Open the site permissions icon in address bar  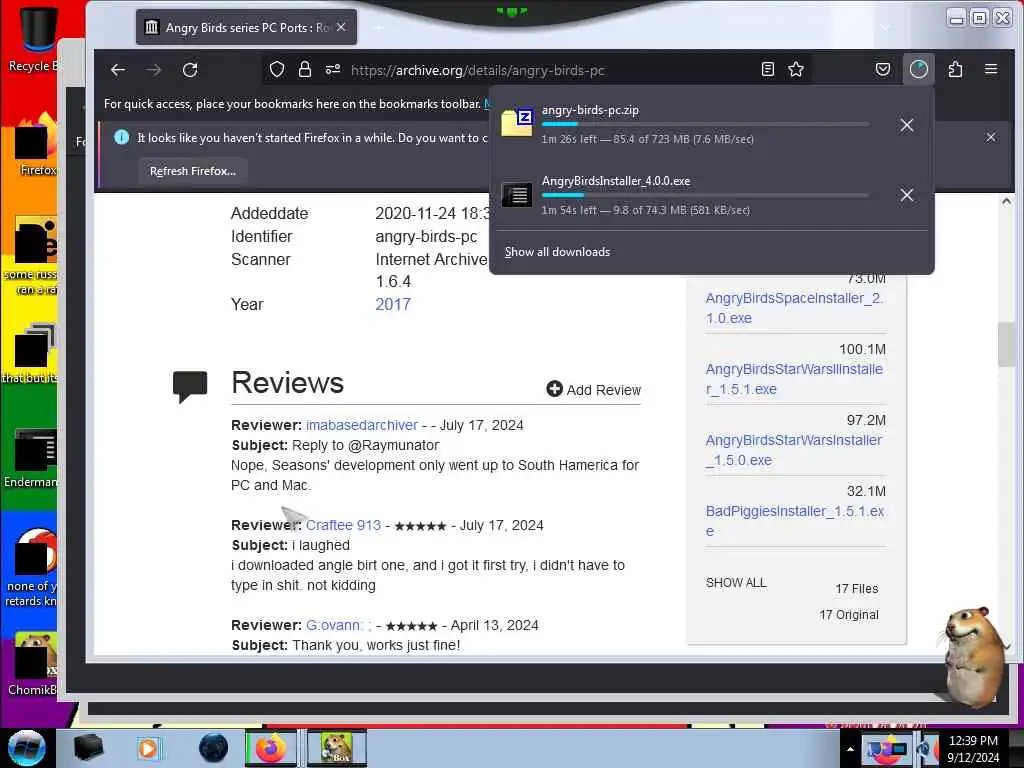(333, 69)
